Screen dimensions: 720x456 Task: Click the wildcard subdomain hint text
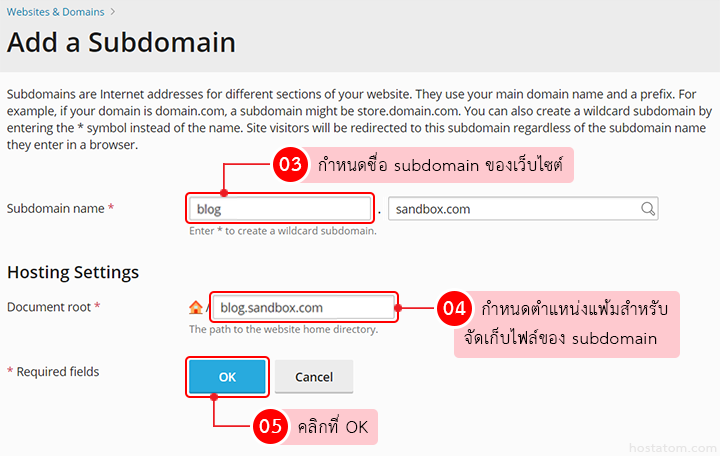(283, 231)
